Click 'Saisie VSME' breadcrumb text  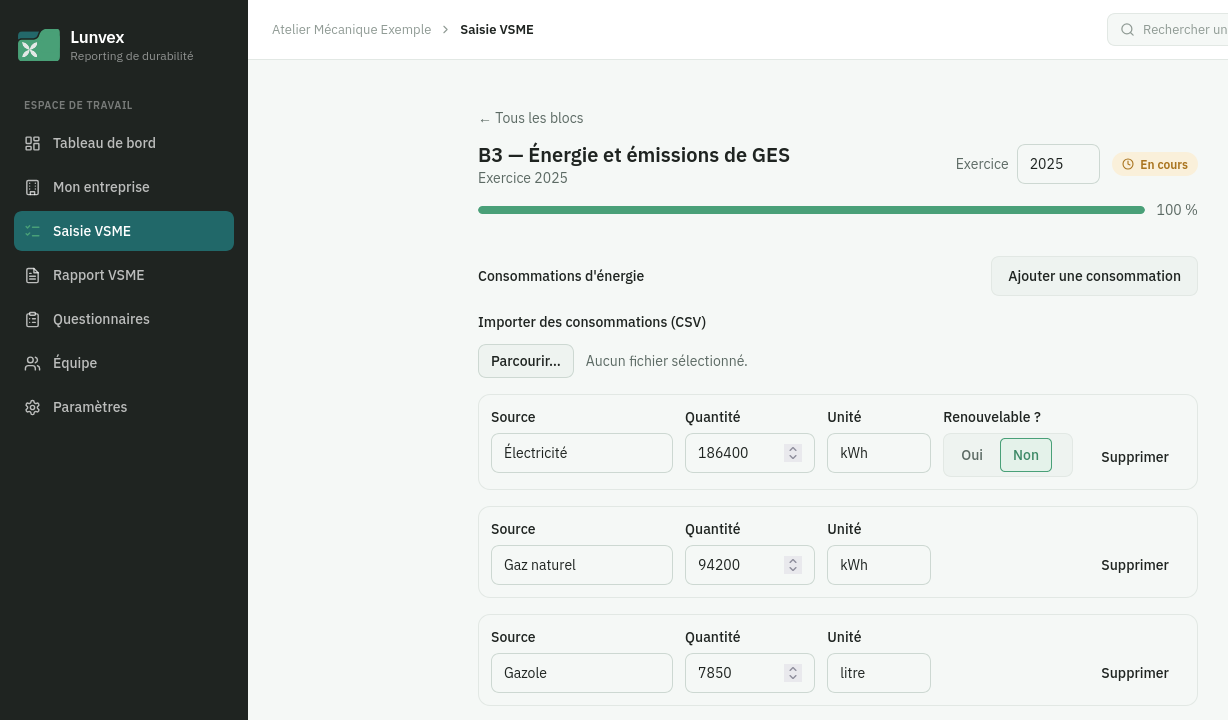point(497,30)
